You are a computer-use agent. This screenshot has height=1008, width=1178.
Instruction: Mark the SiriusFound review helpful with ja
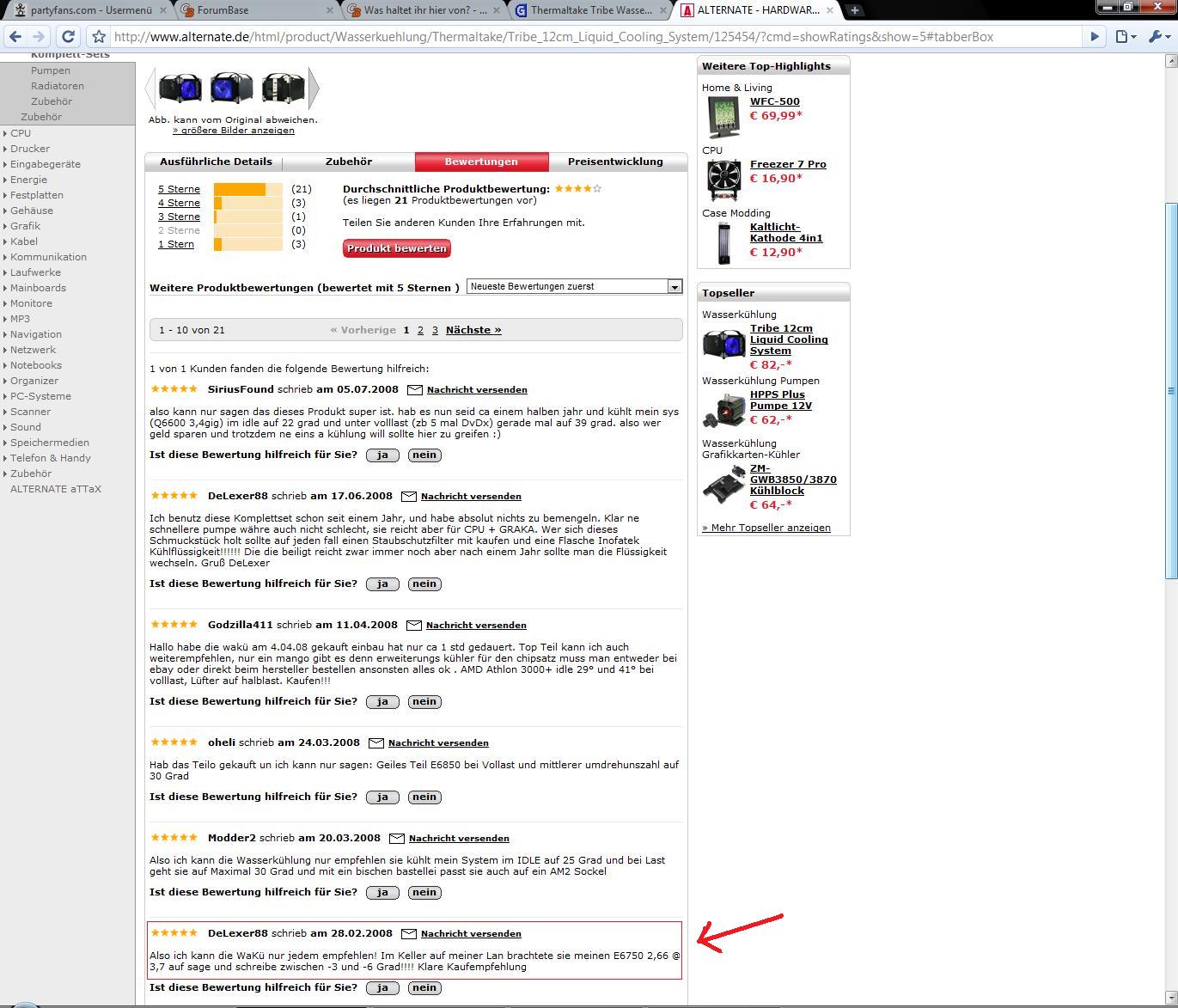point(382,455)
